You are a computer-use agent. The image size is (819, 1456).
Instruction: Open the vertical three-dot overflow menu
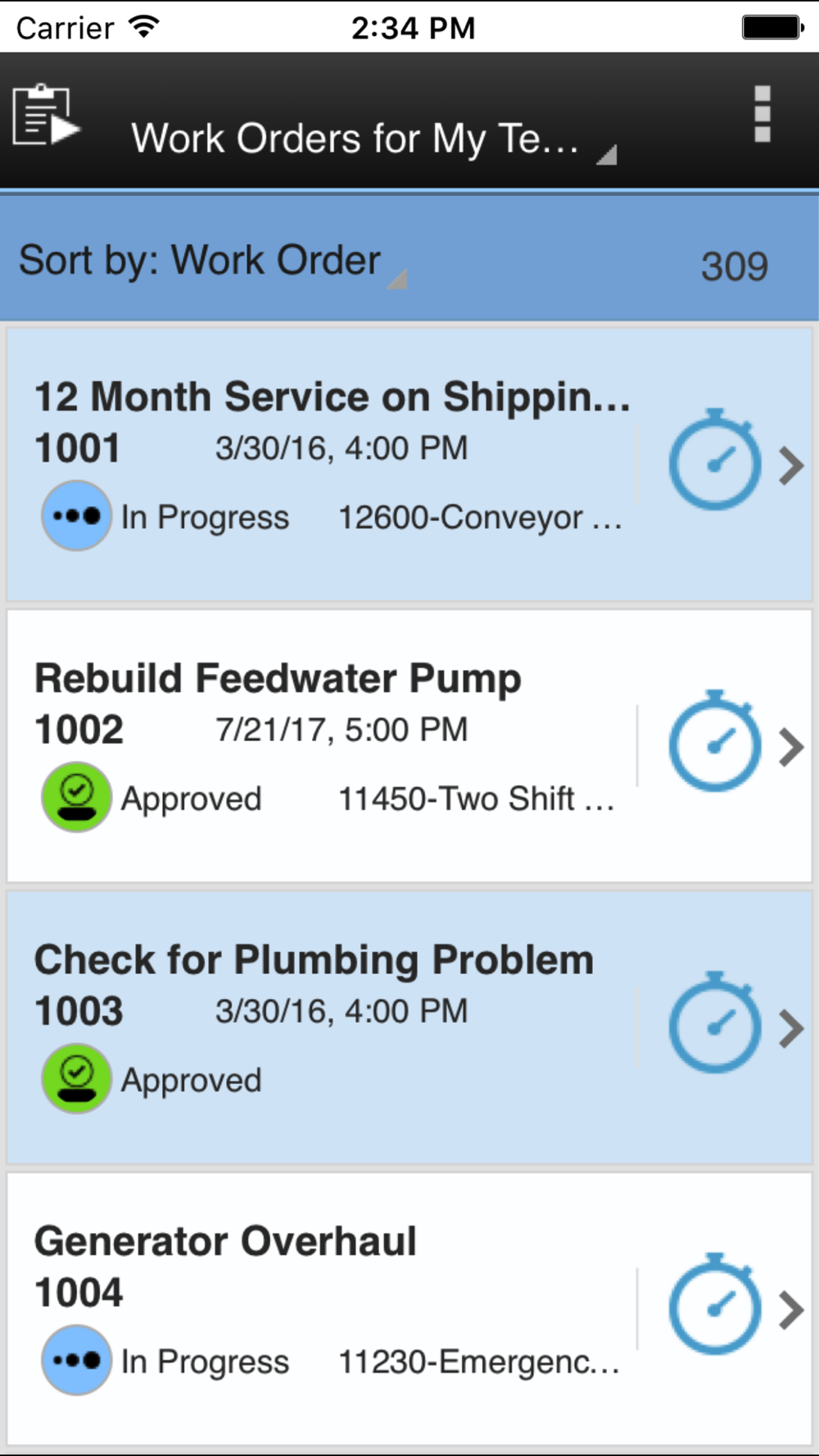[762, 114]
